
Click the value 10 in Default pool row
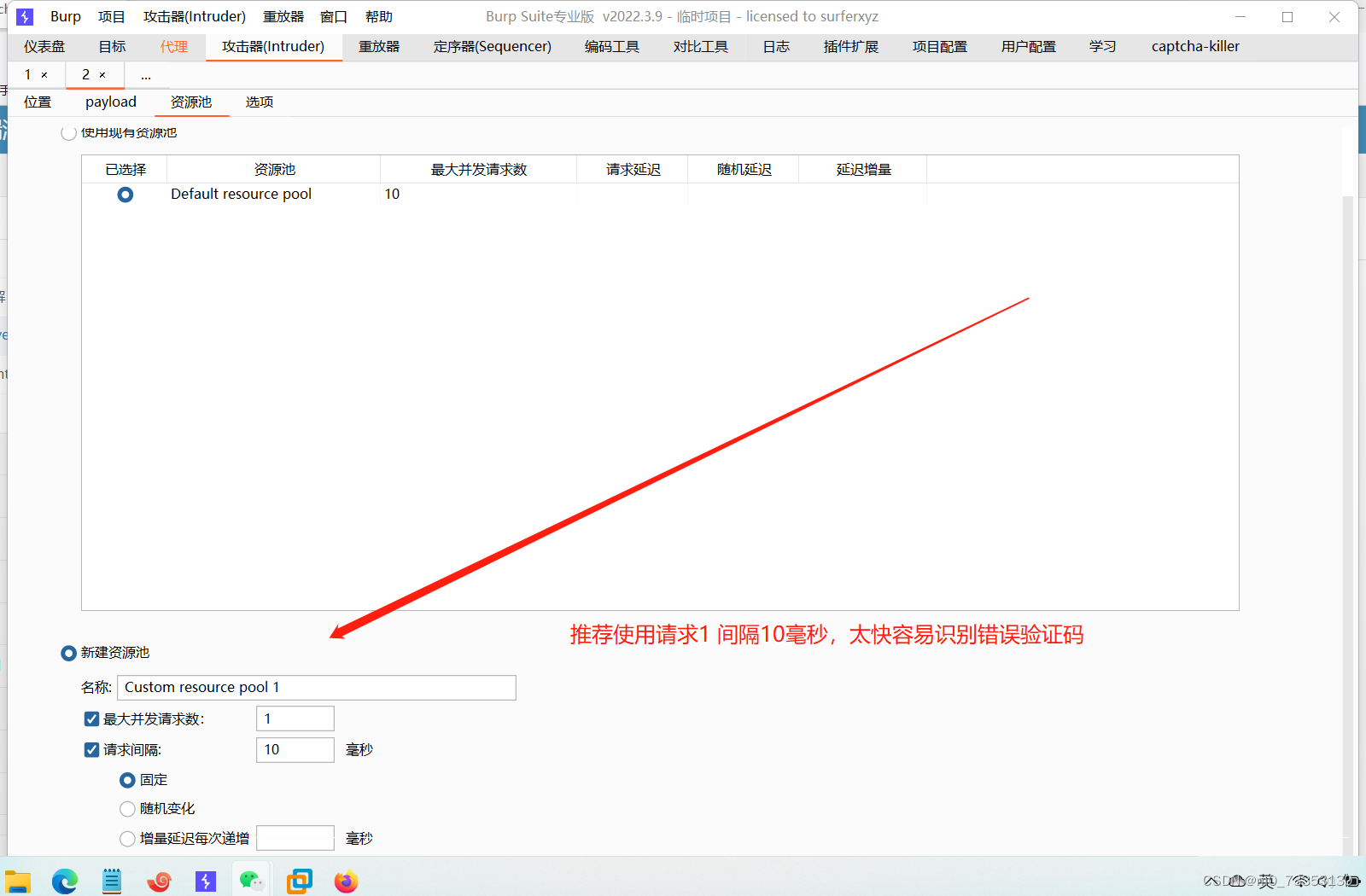[x=392, y=195]
